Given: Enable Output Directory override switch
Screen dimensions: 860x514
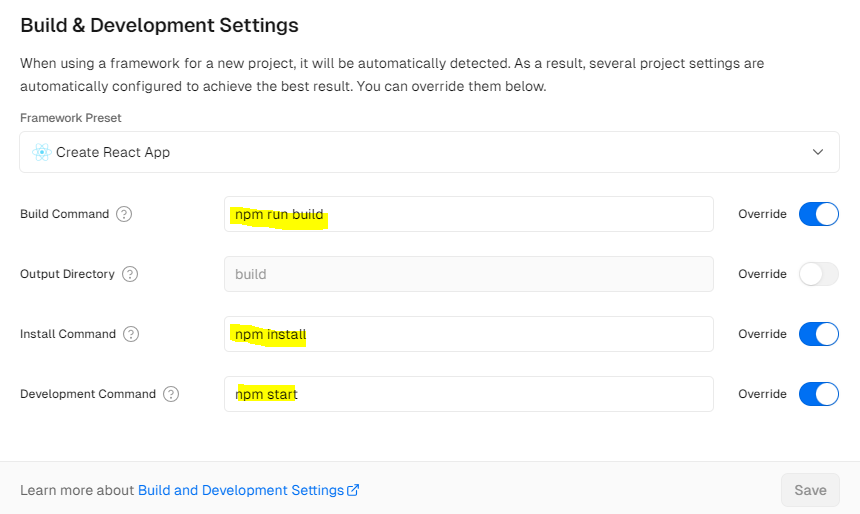Looking at the screenshot, I should [x=818, y=274].
